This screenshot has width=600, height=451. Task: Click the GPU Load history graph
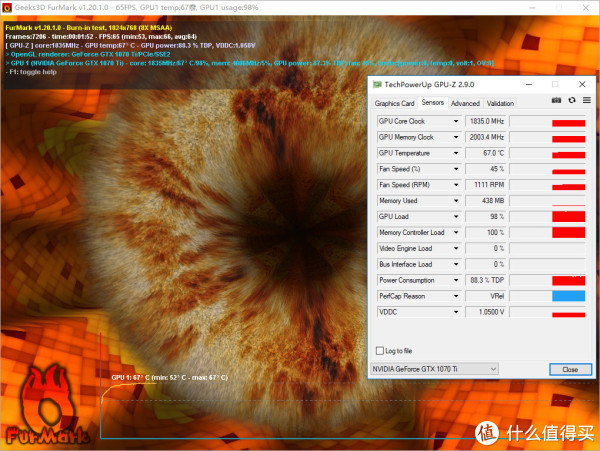[548, 217]
